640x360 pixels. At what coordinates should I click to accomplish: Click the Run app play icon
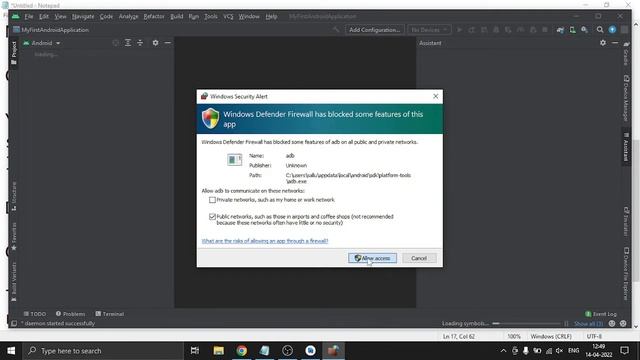459,30
